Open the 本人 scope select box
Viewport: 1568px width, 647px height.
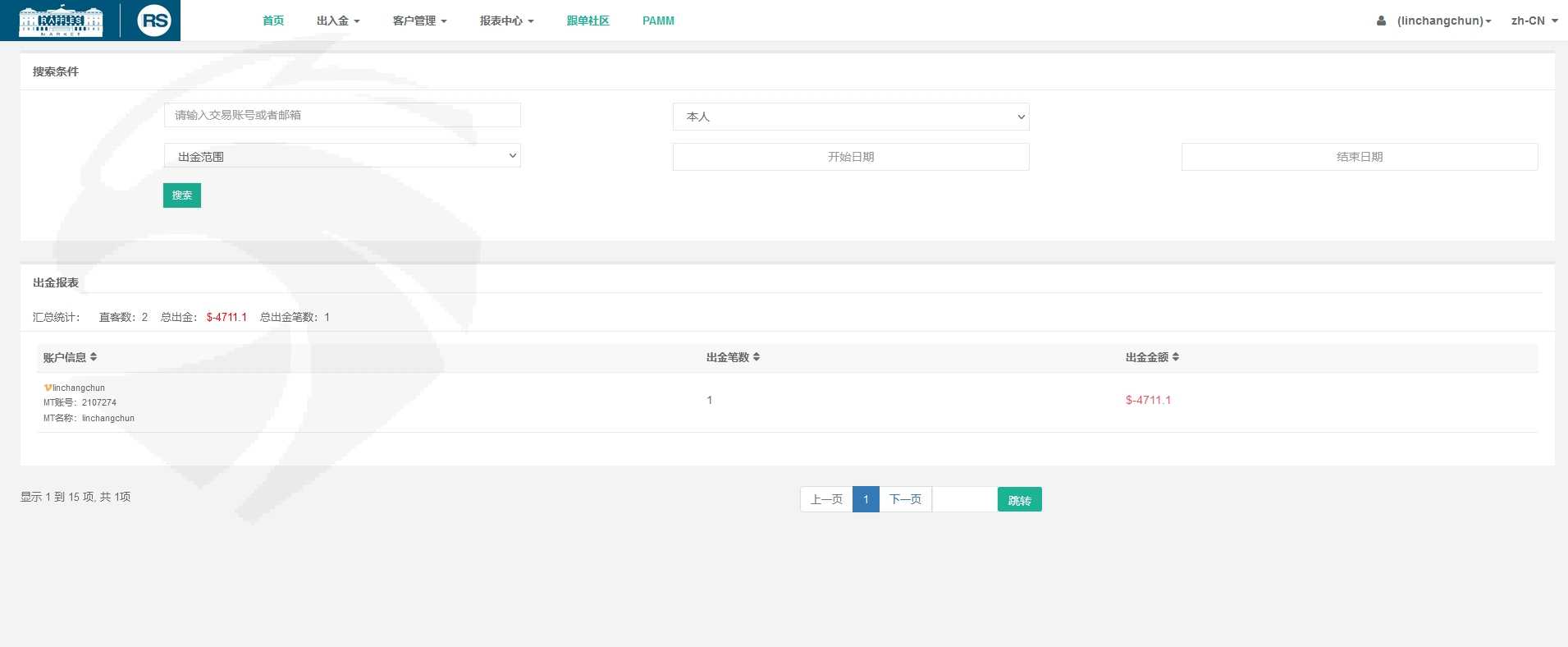point(850,117)
